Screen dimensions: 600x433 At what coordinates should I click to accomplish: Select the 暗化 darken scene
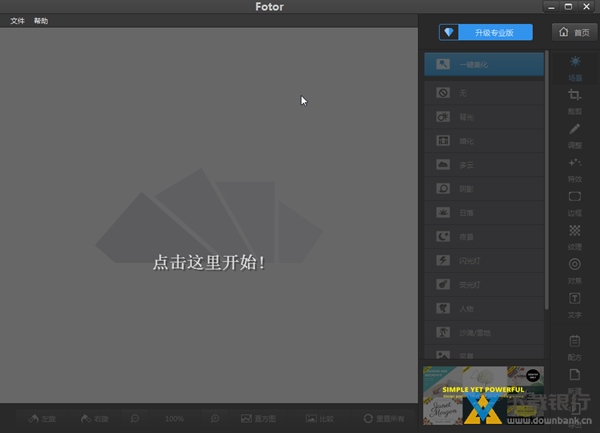coord(484,141)
